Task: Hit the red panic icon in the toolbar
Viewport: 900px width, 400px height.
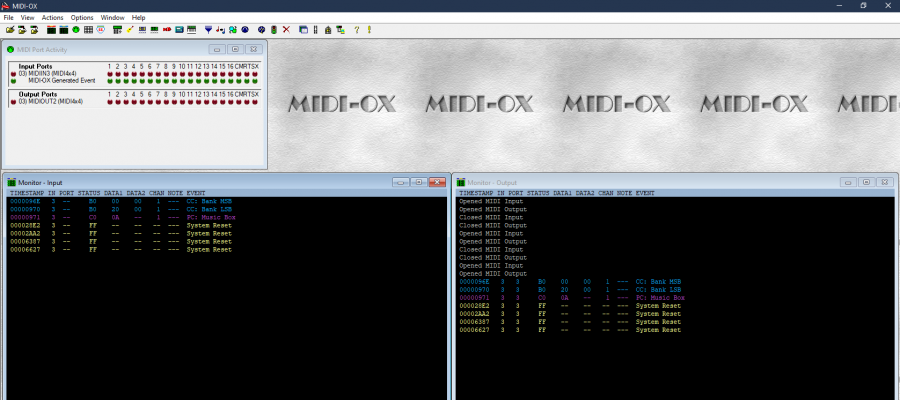Action: click(x=167, y=29)
